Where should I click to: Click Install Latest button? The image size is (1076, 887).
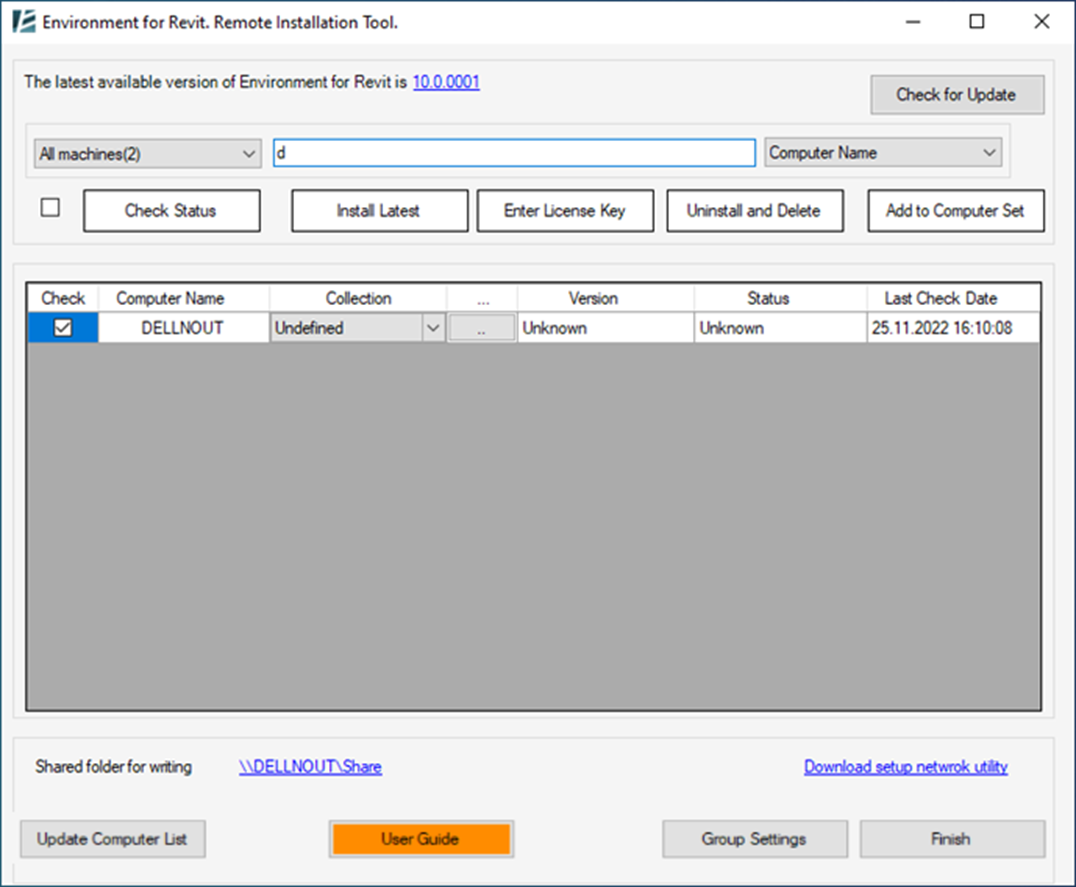379,211
